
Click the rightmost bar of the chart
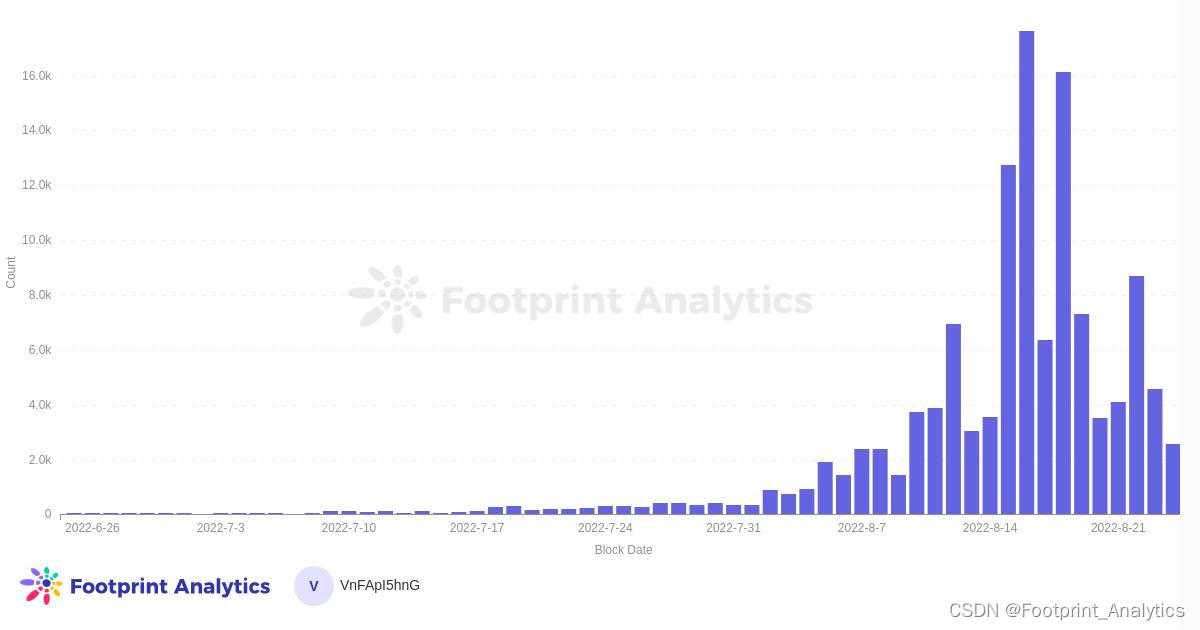(1173, 479)
